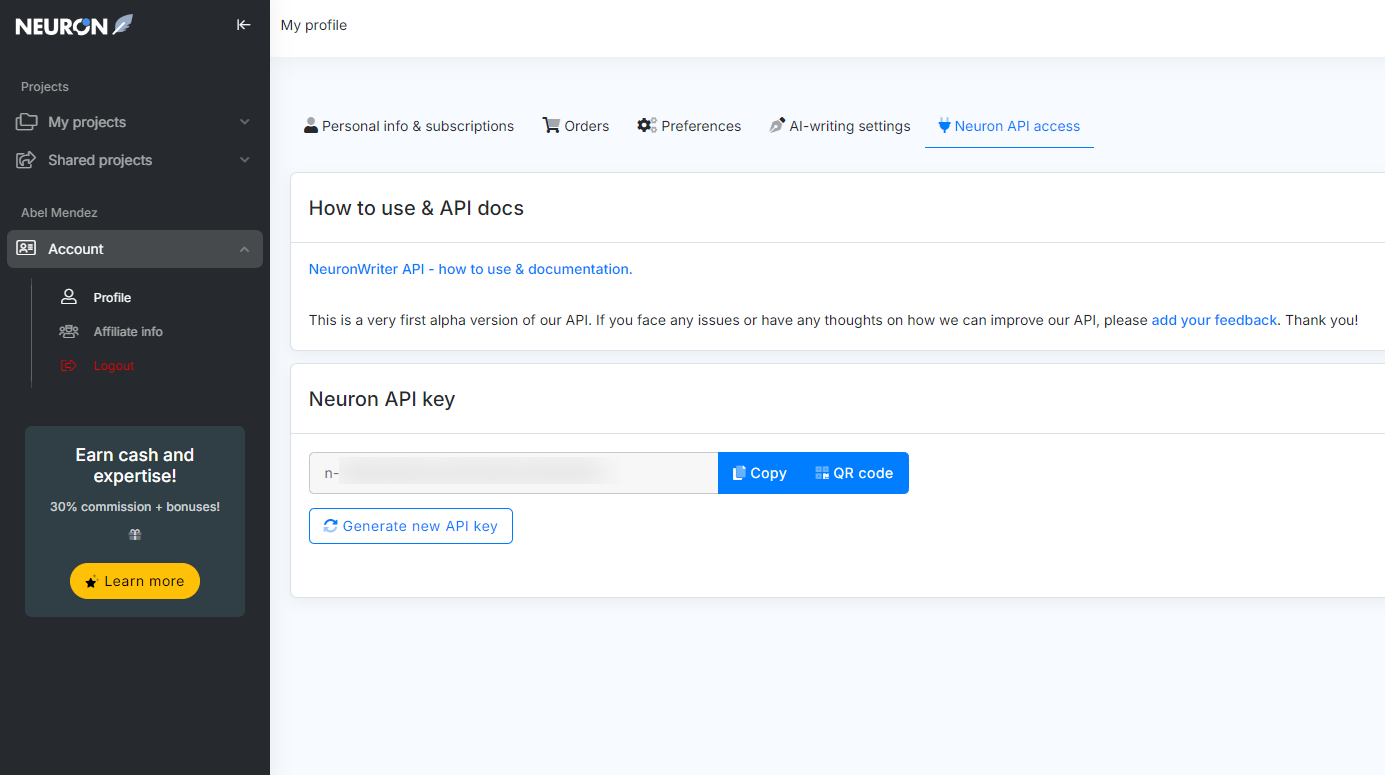The width and height of the screenshot is (1385, 775).
Task: Go to AI-writing settings tab
Action: click(839, 126)
